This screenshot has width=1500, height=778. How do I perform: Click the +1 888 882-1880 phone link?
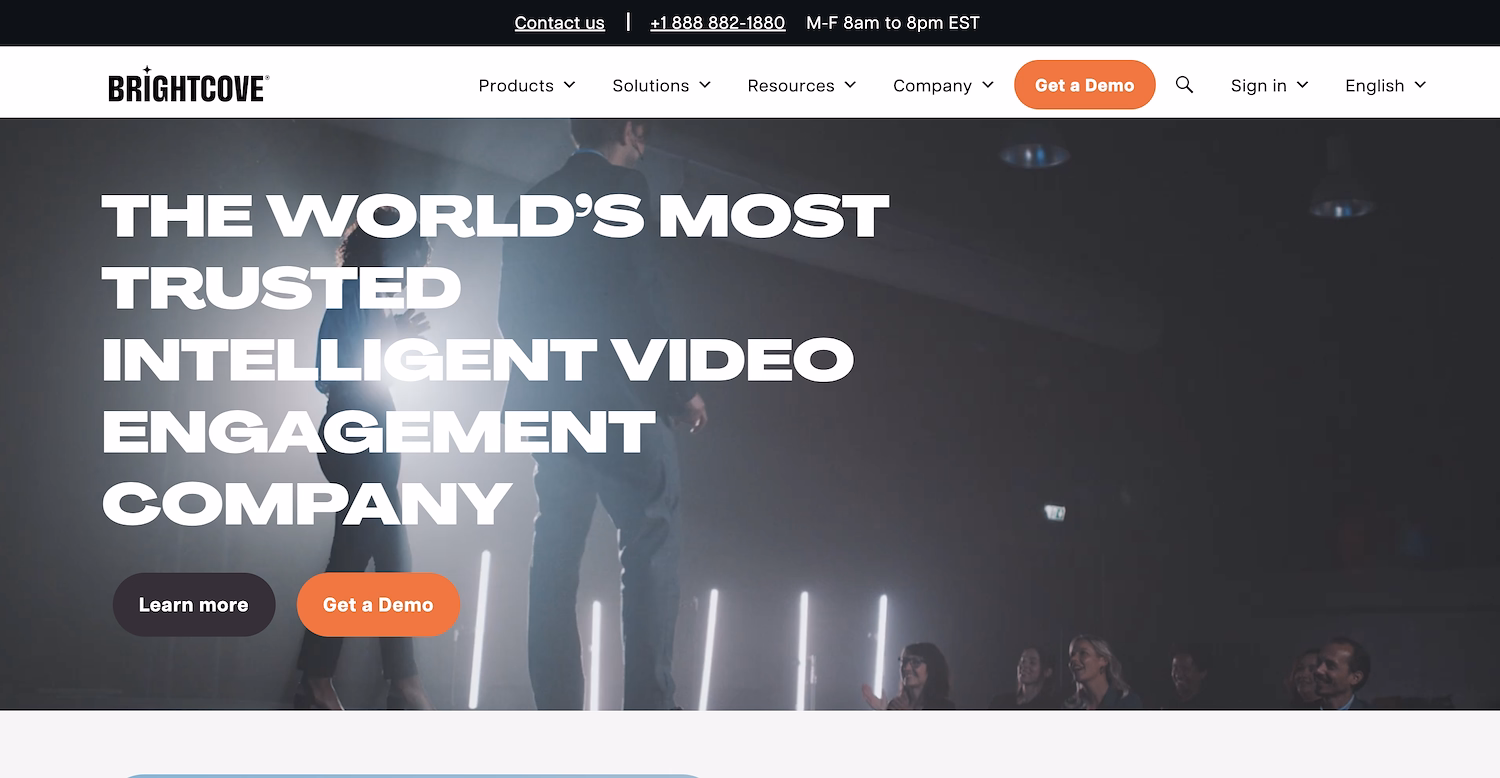[718, 22]
